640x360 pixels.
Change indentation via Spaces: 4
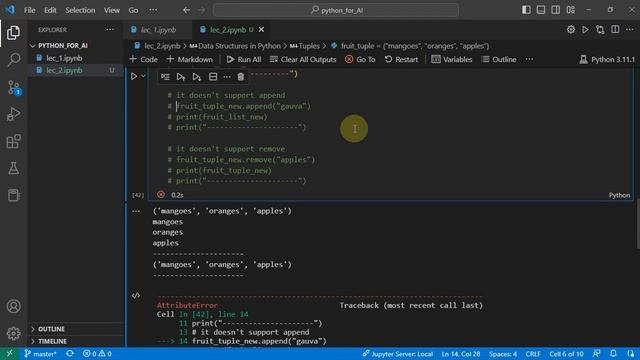tap(502, 354)
